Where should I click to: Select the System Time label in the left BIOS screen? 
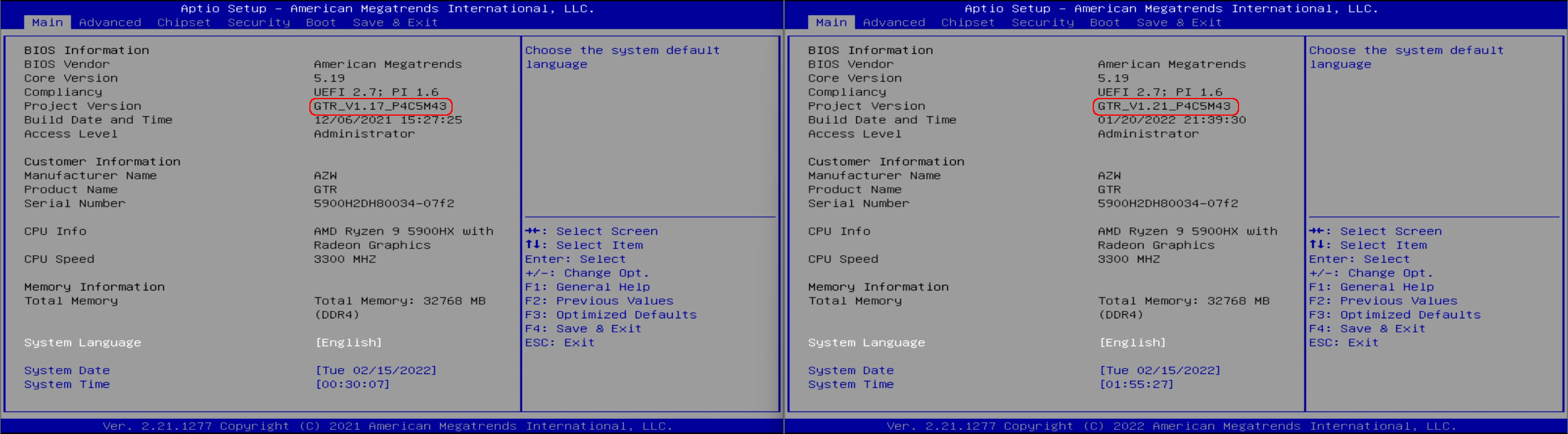tap(67, 385)
